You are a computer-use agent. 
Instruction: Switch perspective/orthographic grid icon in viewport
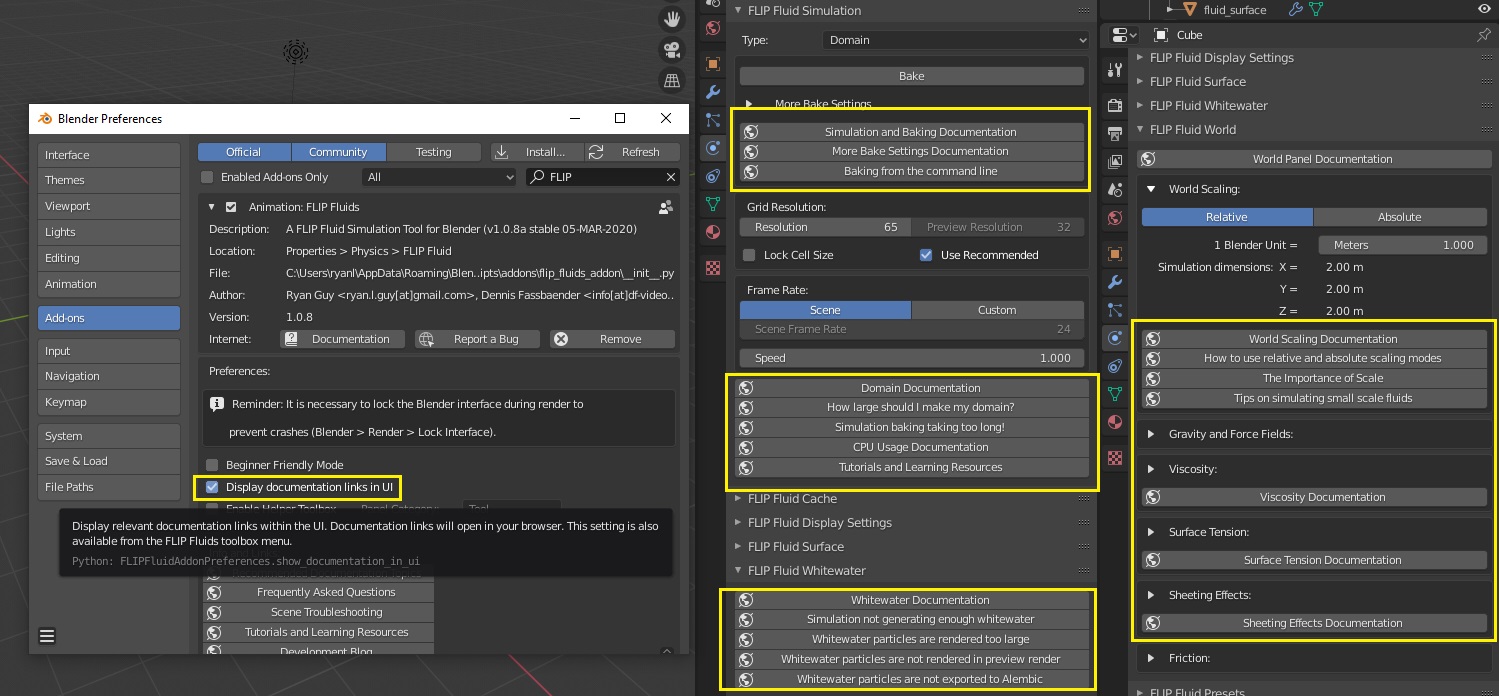point(672,80)
